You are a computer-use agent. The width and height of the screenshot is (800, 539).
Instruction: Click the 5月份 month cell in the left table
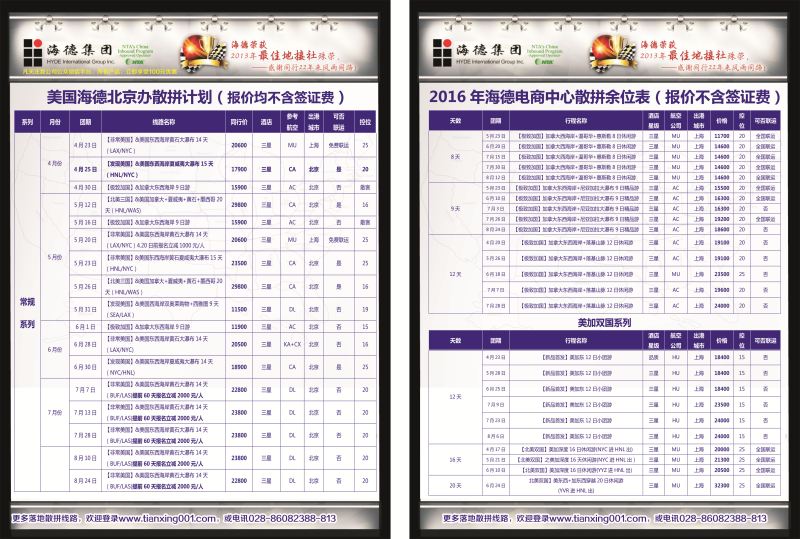(55, 257)
